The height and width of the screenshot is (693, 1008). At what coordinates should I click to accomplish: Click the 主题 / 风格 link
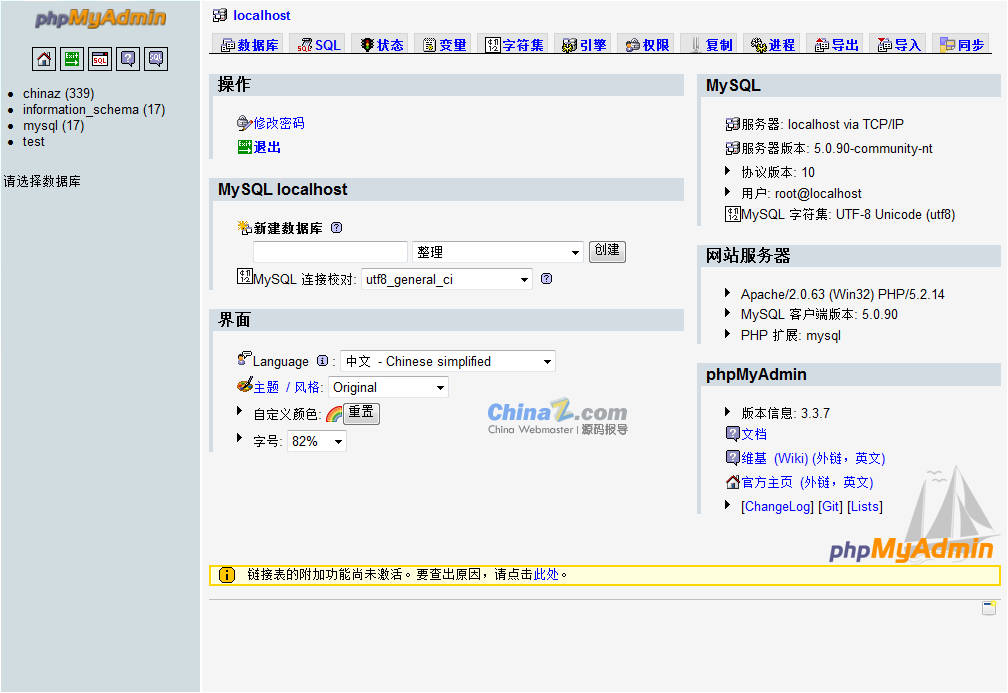click(287, 387)
